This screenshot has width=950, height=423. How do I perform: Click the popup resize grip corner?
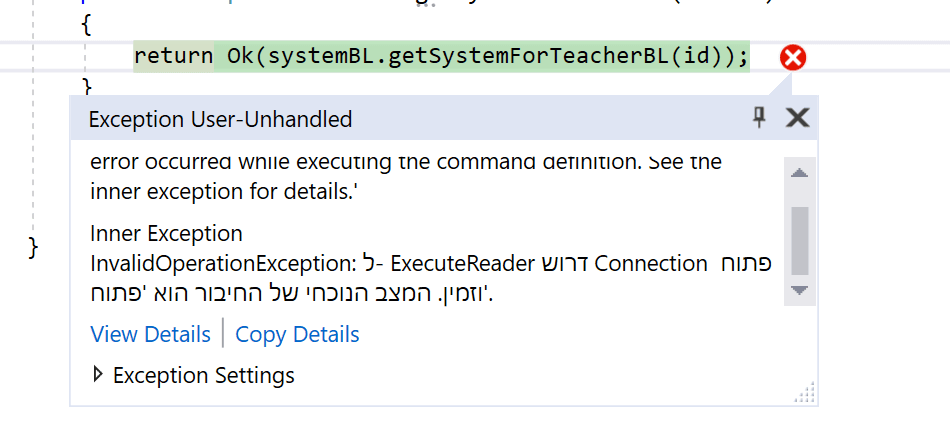(805, 395)
